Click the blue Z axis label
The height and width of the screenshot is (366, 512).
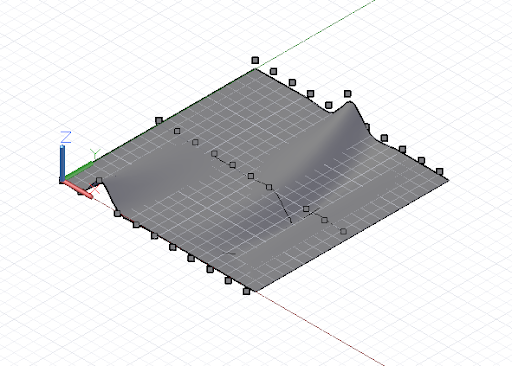66,137
